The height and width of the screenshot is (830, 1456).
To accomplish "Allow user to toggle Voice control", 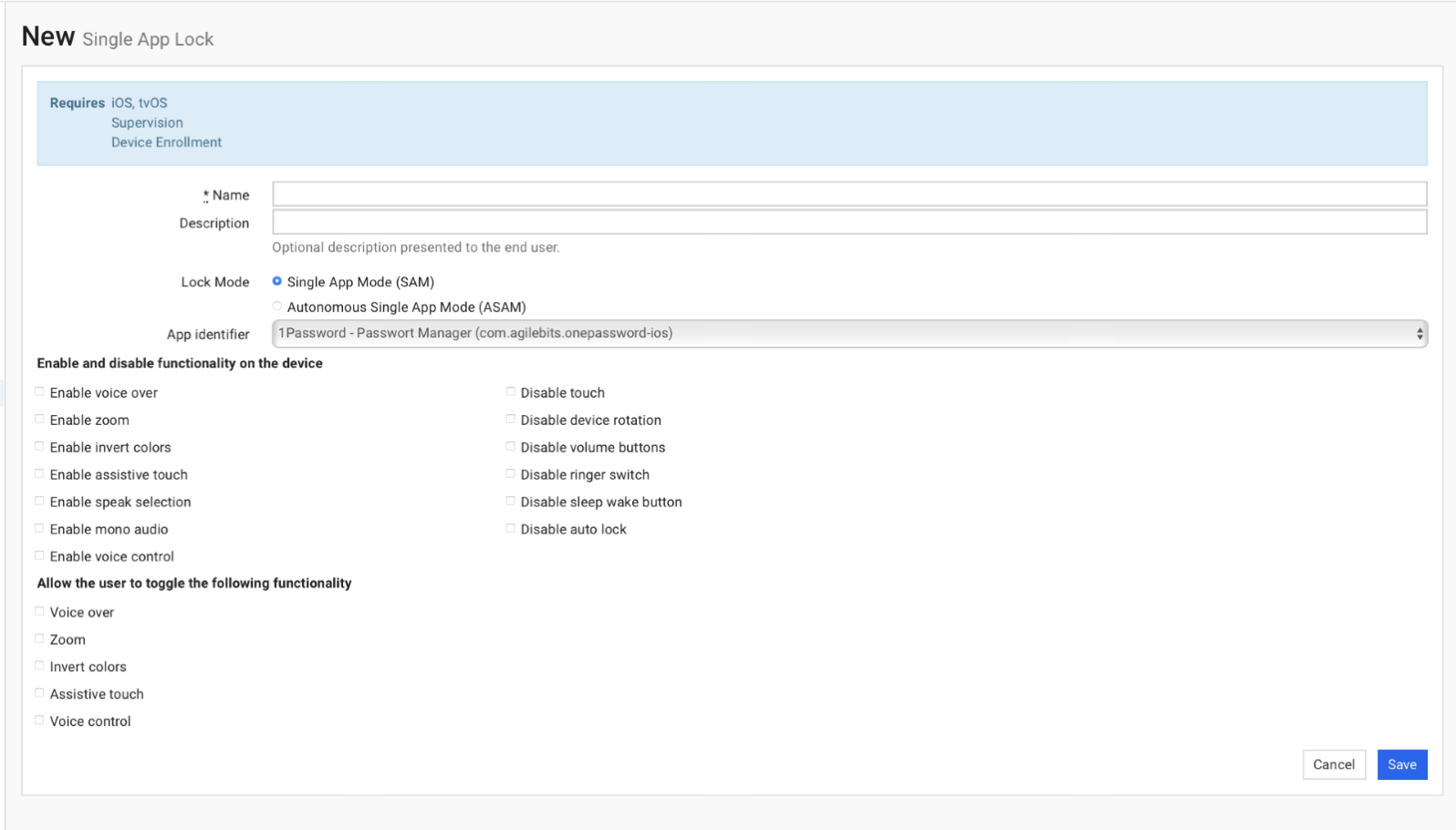I will (x=39, y=721).
